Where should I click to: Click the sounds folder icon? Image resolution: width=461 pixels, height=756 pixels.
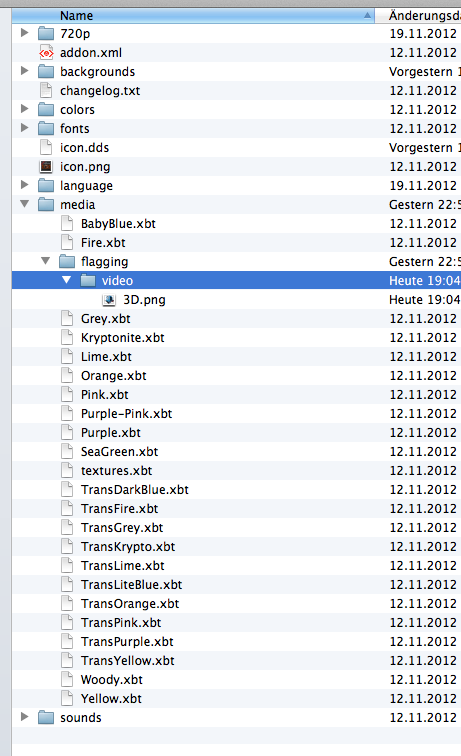(x=46, y=717)
